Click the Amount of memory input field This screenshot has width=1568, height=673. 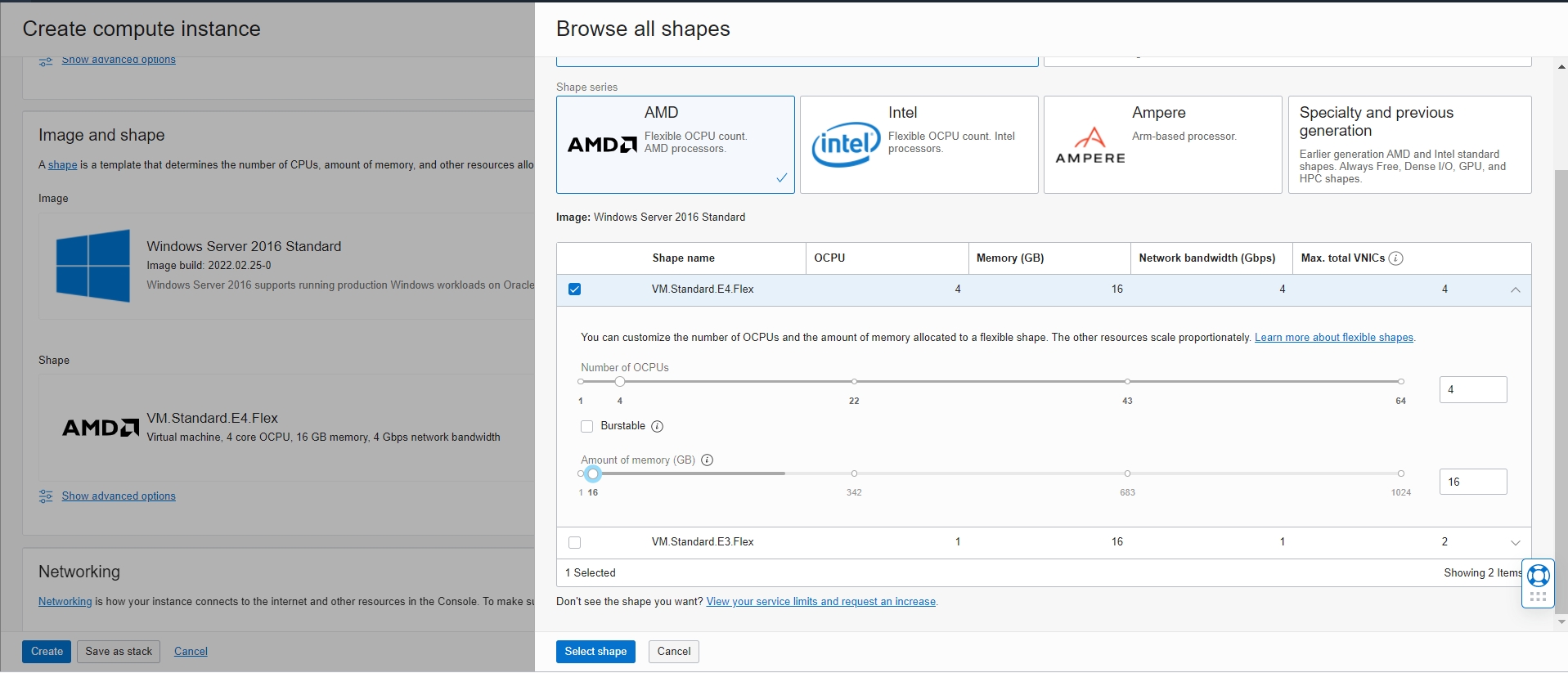1472,482
